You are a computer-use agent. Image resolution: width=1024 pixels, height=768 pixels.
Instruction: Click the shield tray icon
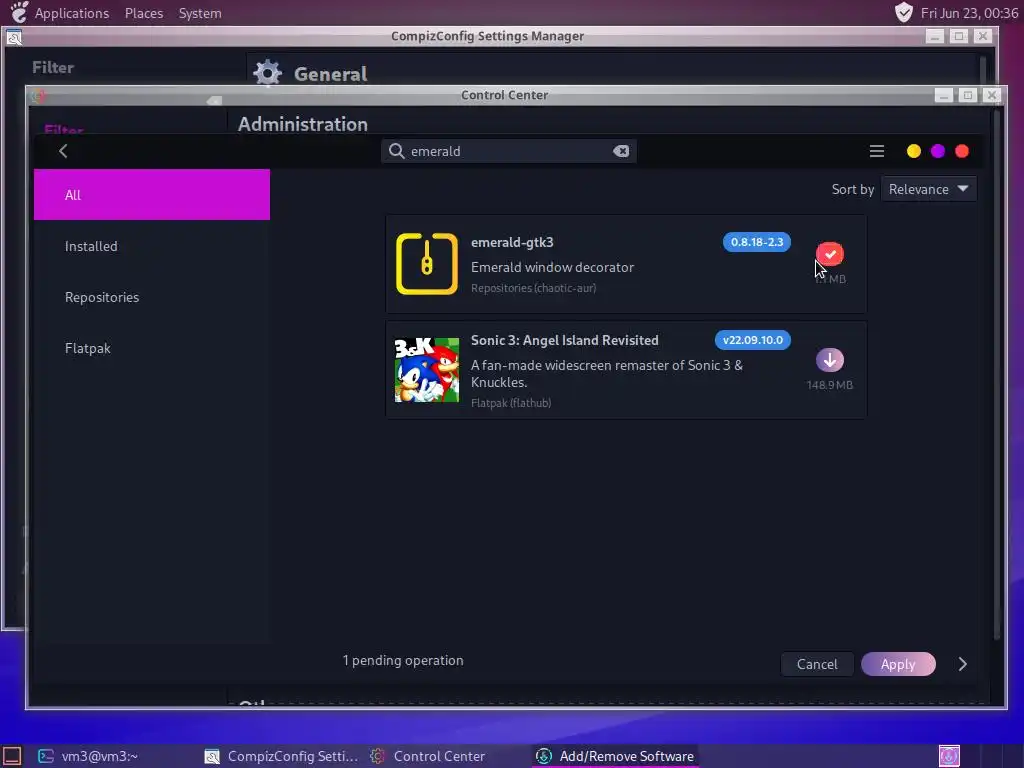(904, 12)
